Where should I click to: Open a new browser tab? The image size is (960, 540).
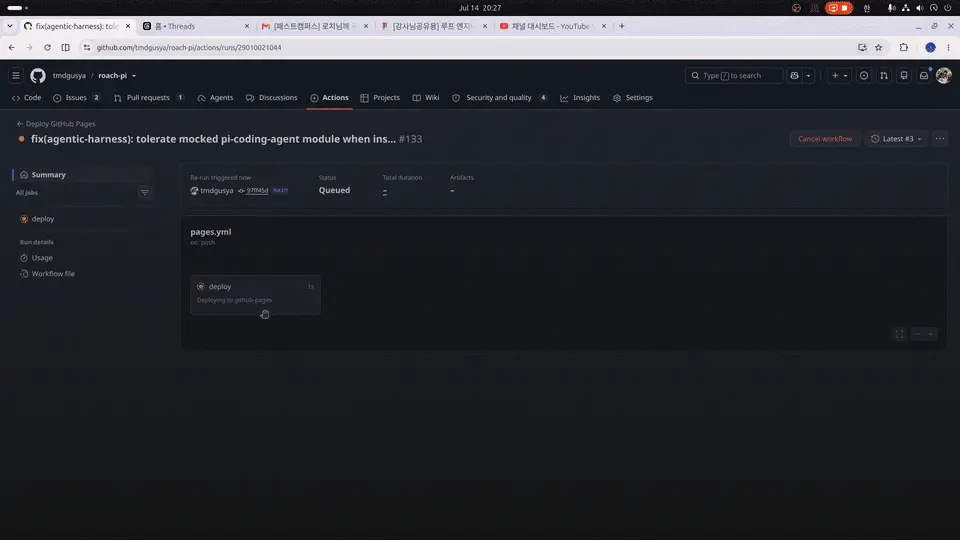(x=621, y=26)
